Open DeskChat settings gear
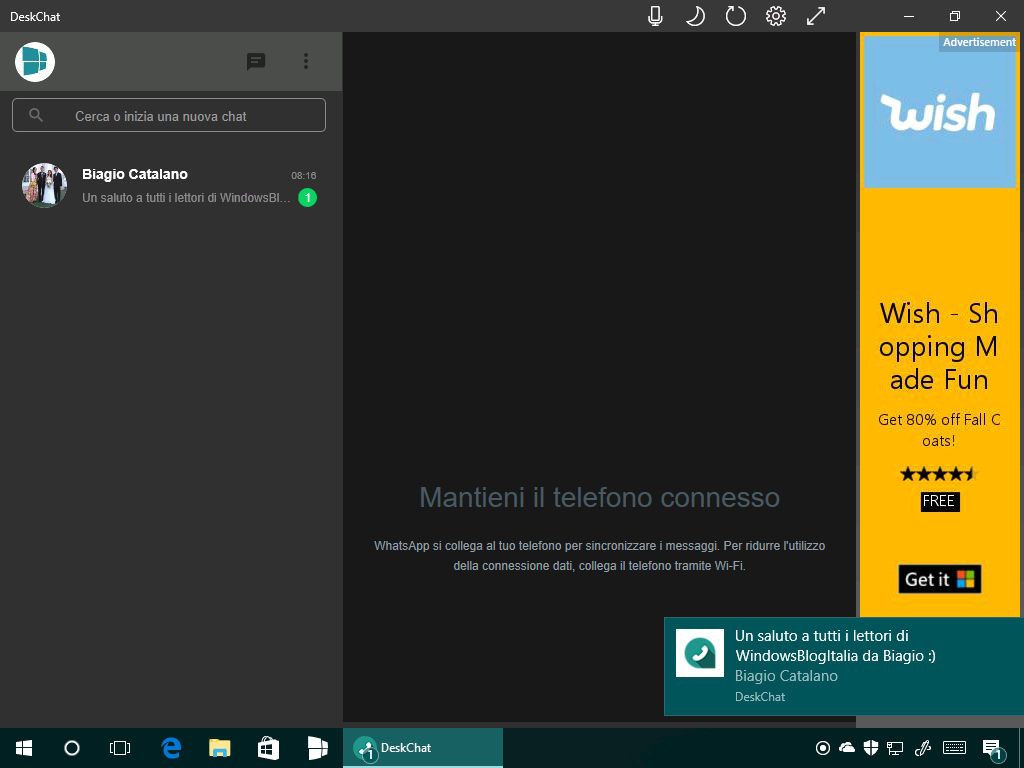 (776, 16)
